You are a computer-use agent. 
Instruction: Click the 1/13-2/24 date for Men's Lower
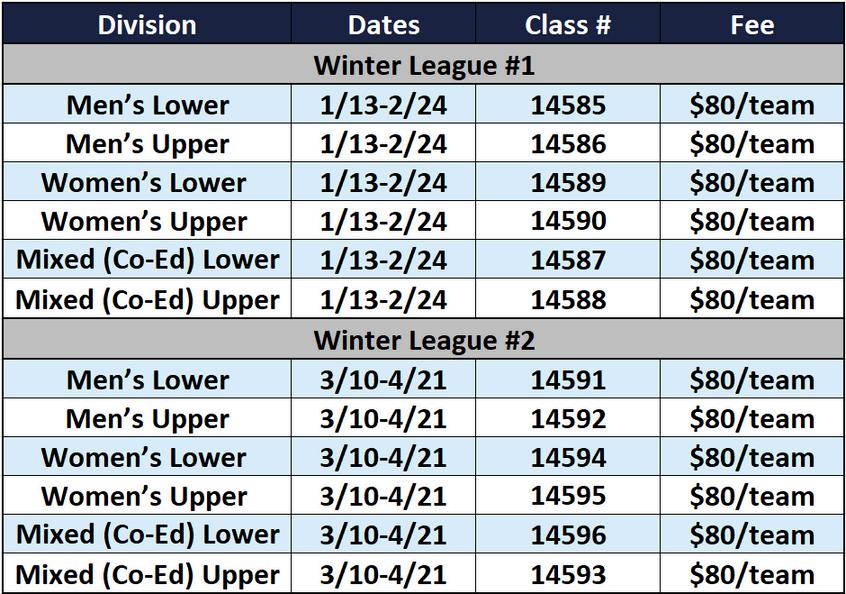pos(384,105)
